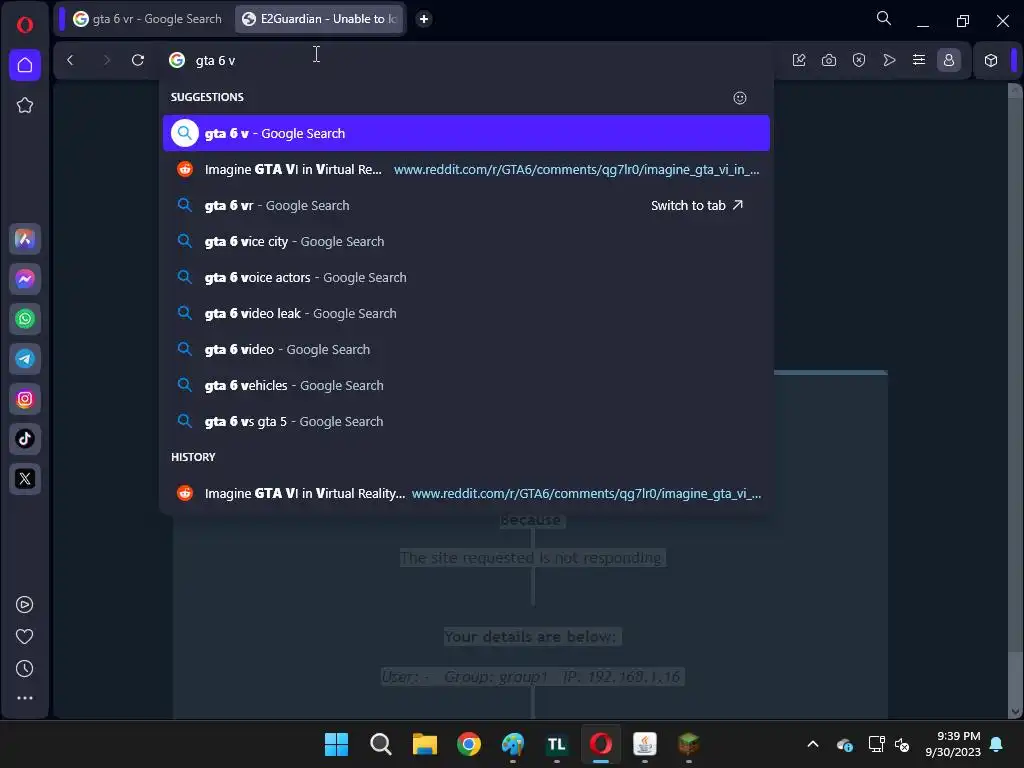Open Messenger in sidebar
The height and width of the screenshot is (768, 1024).
pos(25,279)
